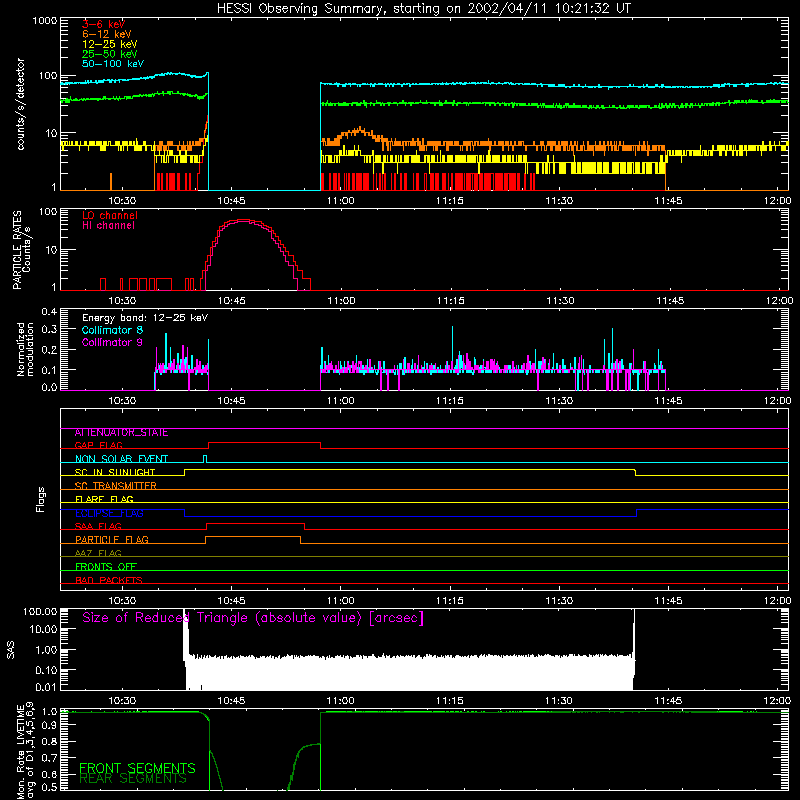Click the 1000 tick on counts axis
This screenshot has height=800, width=800.
click(x=44, y=21)
